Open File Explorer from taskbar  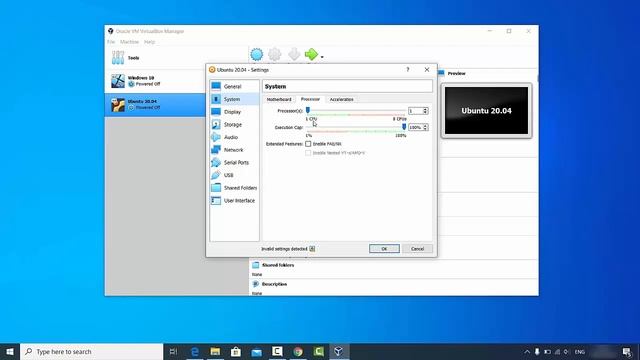click(215, 351)
